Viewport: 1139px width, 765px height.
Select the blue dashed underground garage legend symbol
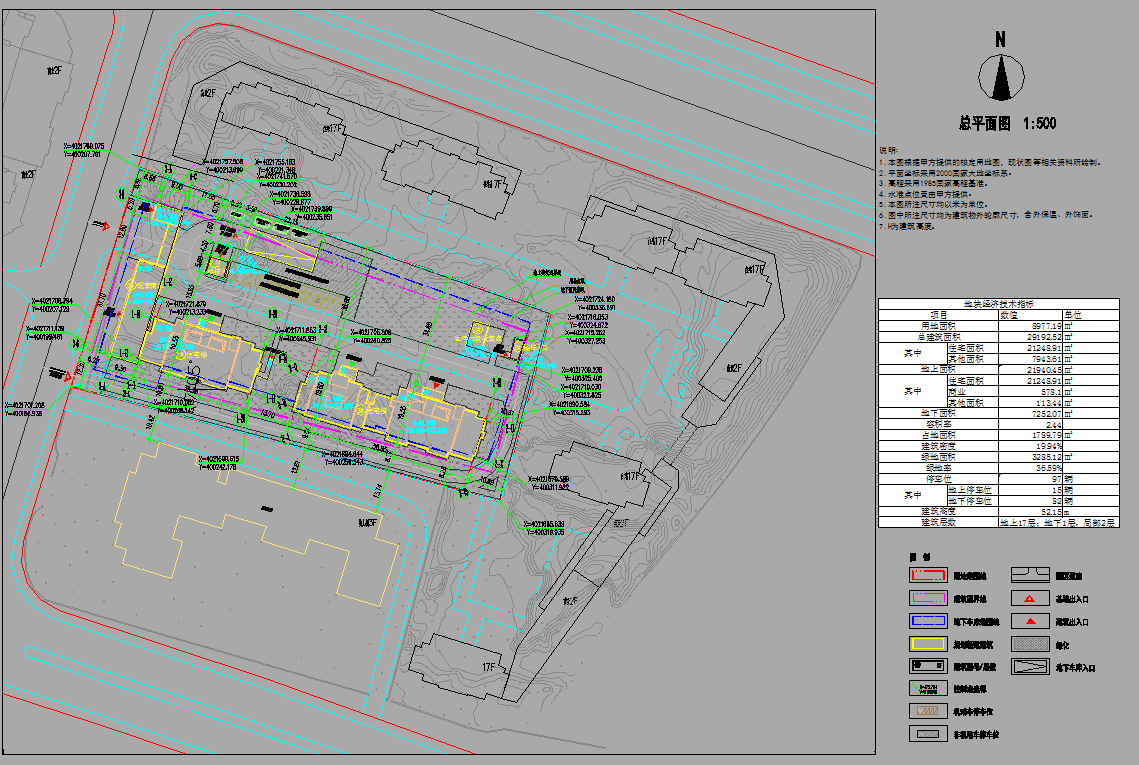[x=926, y=621]
